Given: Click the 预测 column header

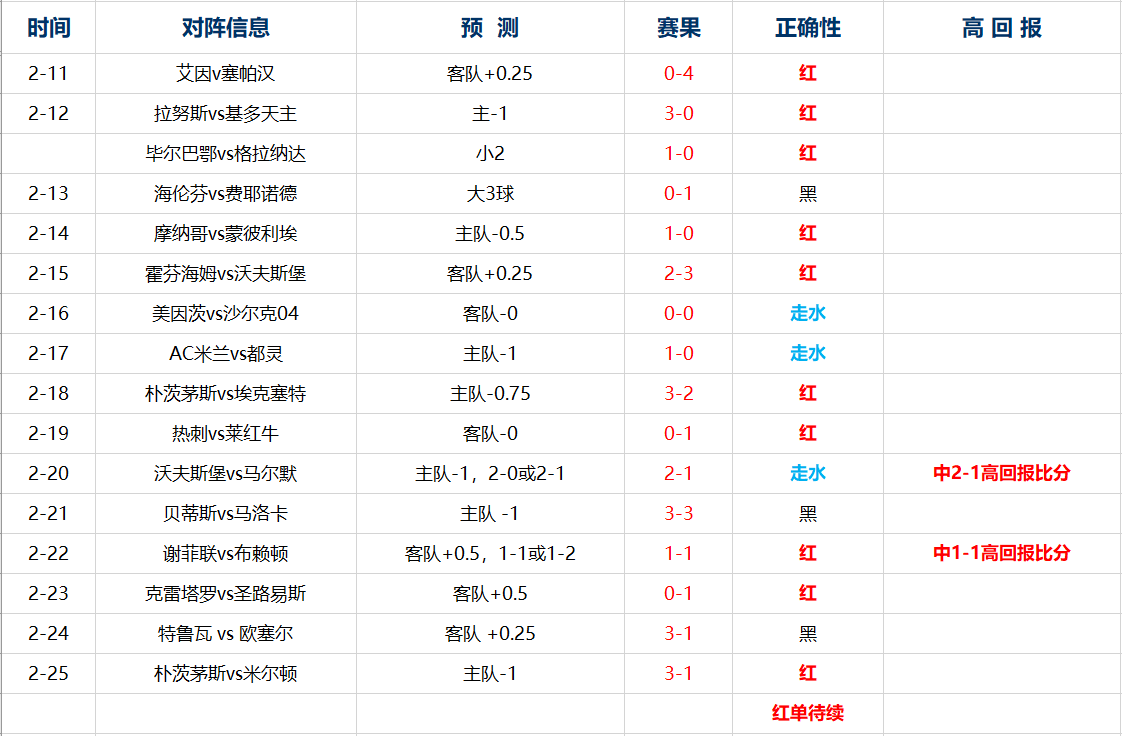Looking at the screenshot, I should pos(490,28).
